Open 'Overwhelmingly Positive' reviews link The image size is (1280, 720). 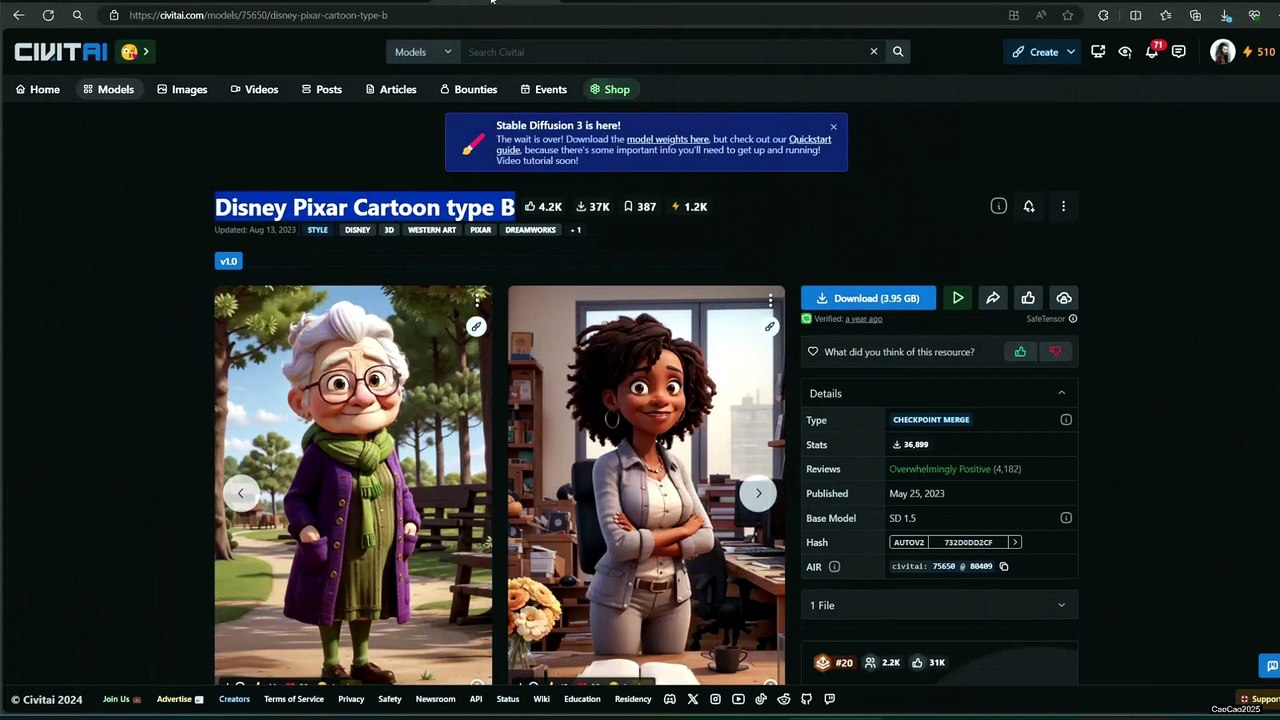(x=940, y=469)
